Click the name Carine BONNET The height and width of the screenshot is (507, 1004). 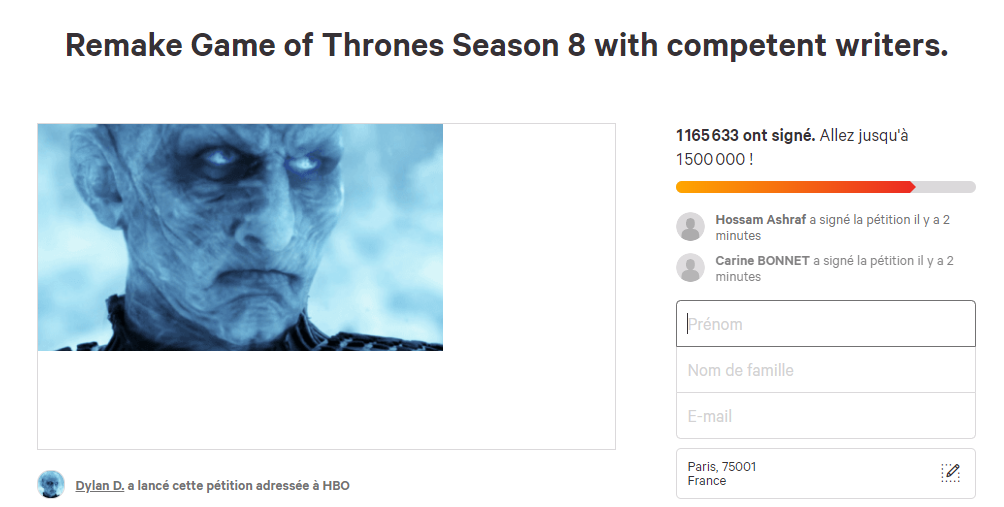point(763,261)
